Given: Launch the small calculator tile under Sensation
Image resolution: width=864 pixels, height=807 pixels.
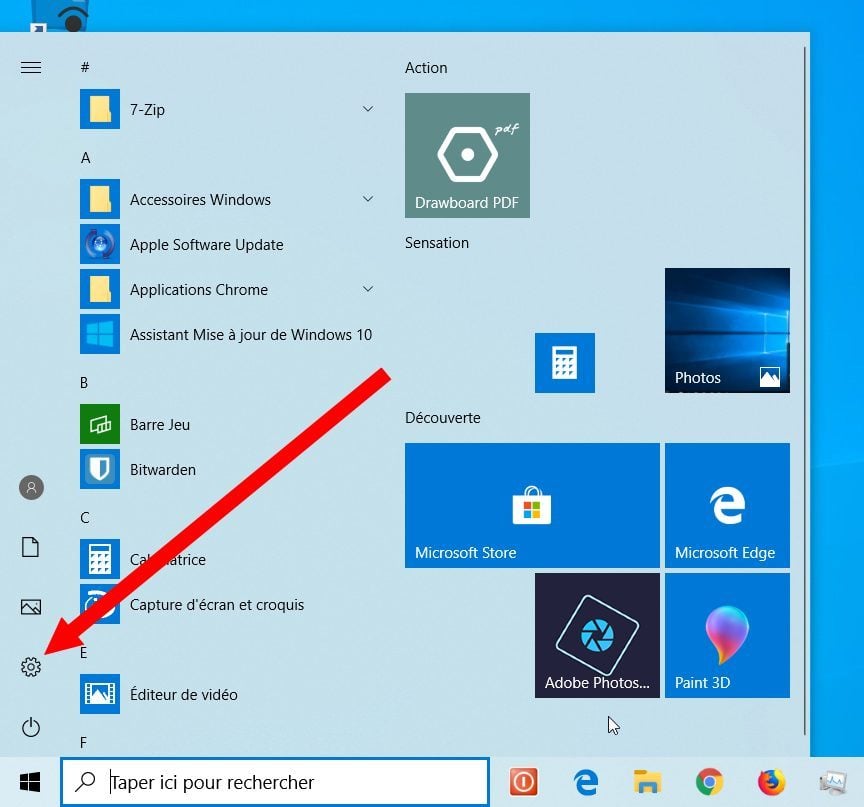Looking at the screenshot, I should [565, 363].
